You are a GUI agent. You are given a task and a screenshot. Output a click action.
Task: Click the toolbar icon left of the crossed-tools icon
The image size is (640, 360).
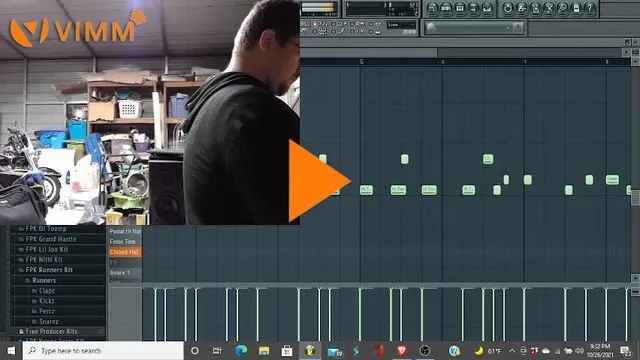click(x=536, y=8)
